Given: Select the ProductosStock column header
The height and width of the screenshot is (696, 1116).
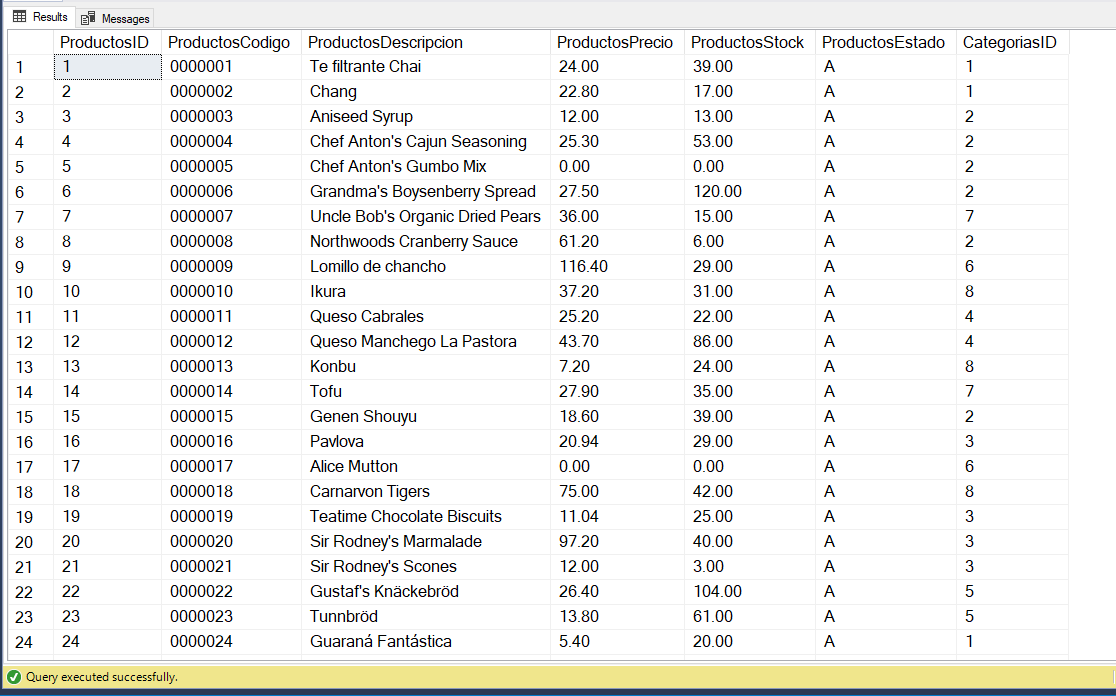Looking at the screenshot, I should click(x=749, y=43).
